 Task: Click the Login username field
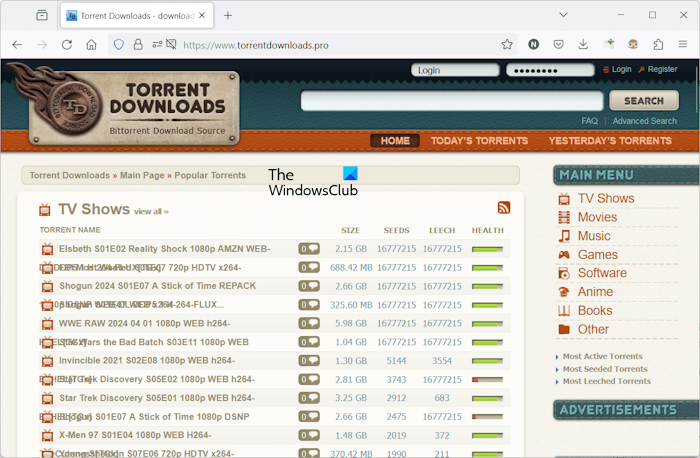click(455, 70)
